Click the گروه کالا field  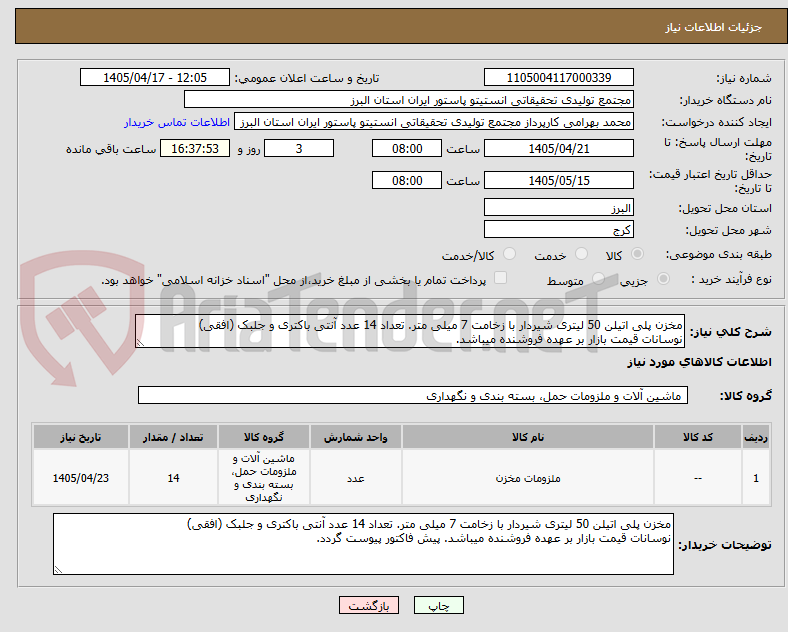413,395
